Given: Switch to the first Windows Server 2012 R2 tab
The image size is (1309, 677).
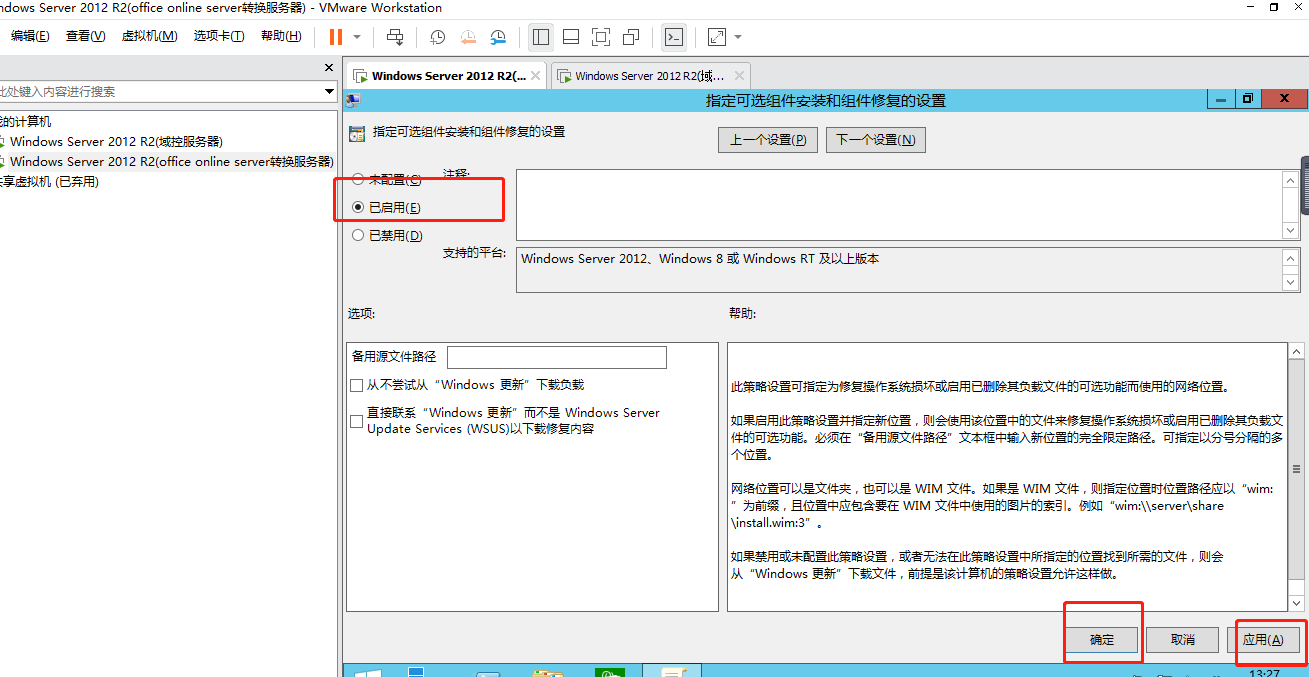Looking at the screenshot, I should (448, 75).
